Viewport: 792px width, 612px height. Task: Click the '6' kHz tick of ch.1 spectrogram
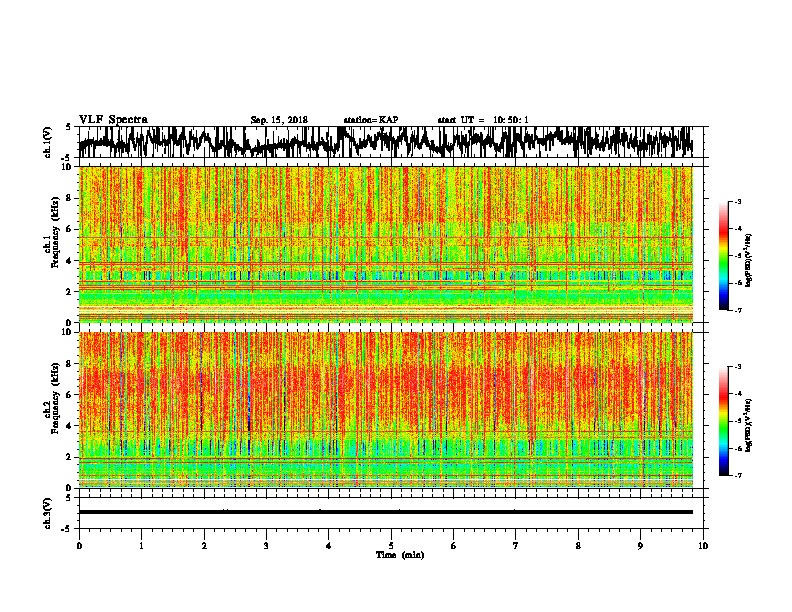pos(69,229)
